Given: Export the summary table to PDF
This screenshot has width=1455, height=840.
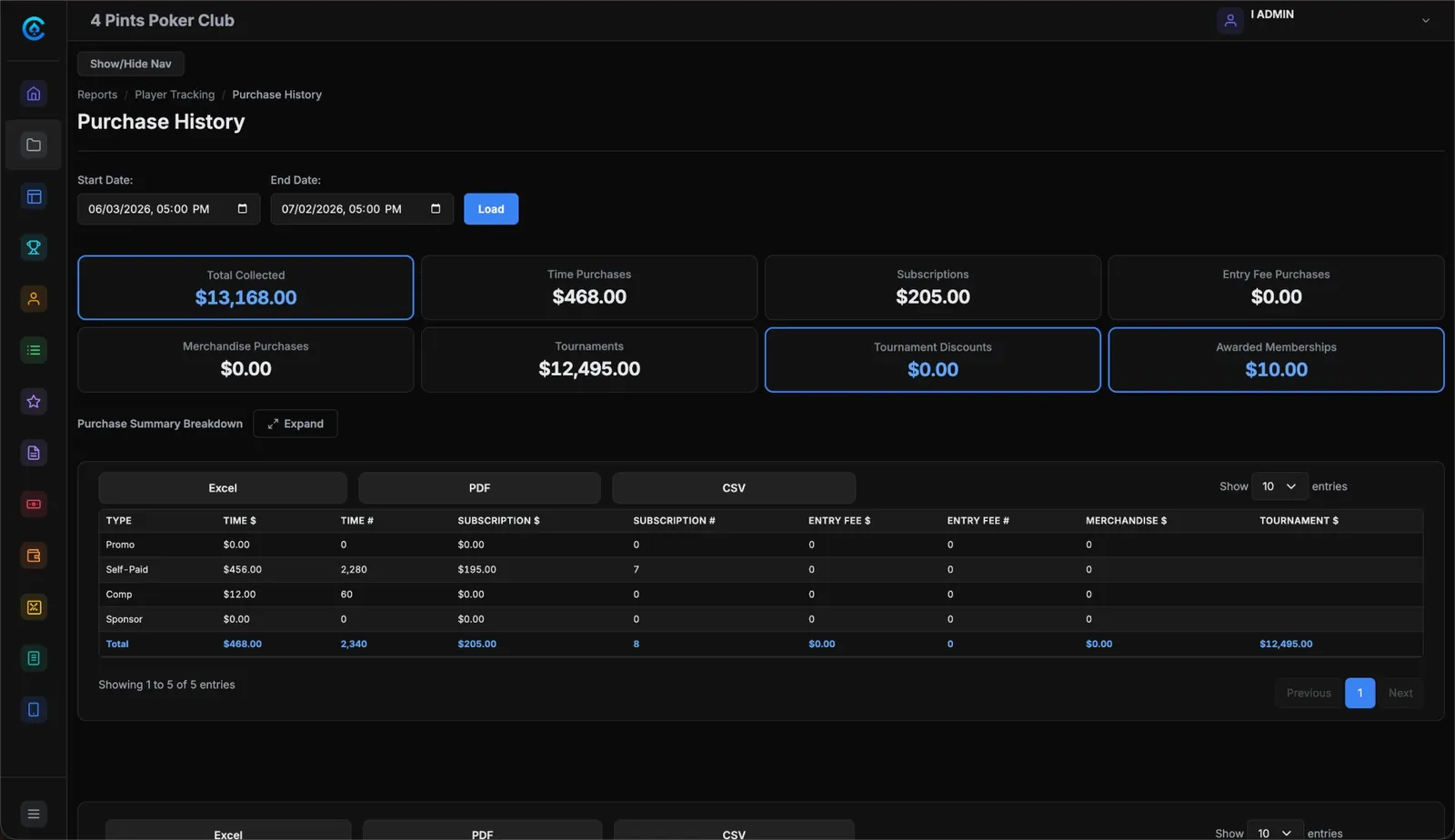Looking at the screenshot, I should click(x=479, y=488).
